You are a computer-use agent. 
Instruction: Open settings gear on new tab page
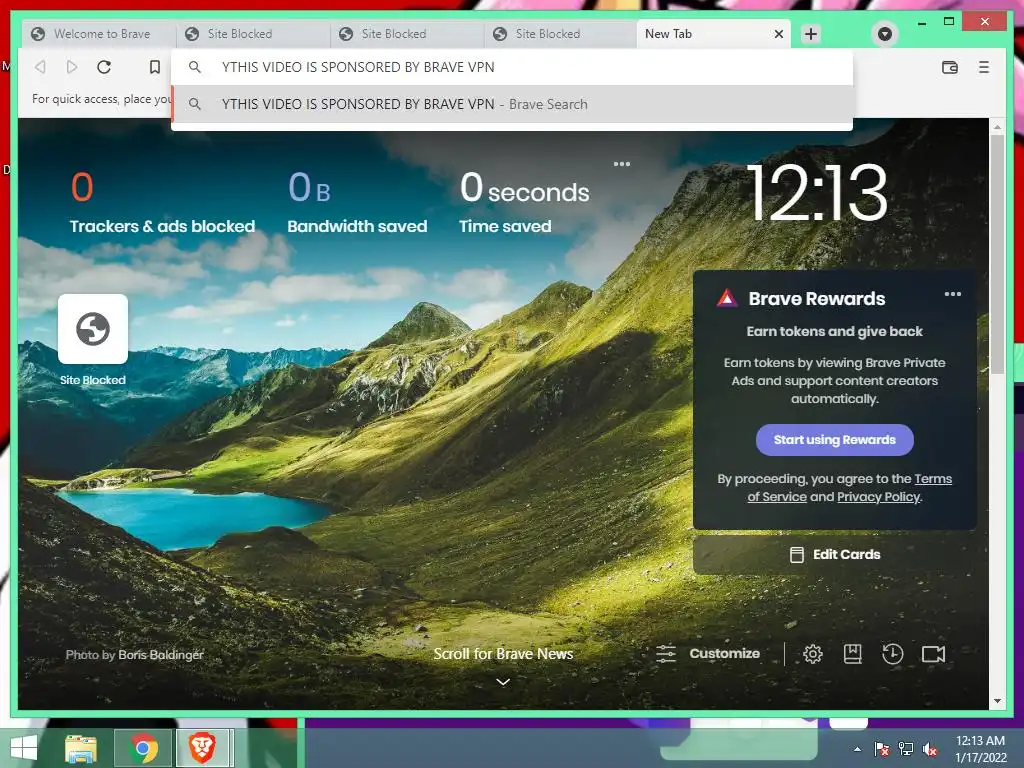(812, 654)
